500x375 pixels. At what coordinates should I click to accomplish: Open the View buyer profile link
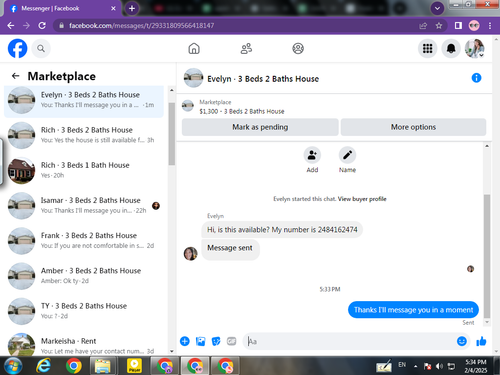(362, 199)
